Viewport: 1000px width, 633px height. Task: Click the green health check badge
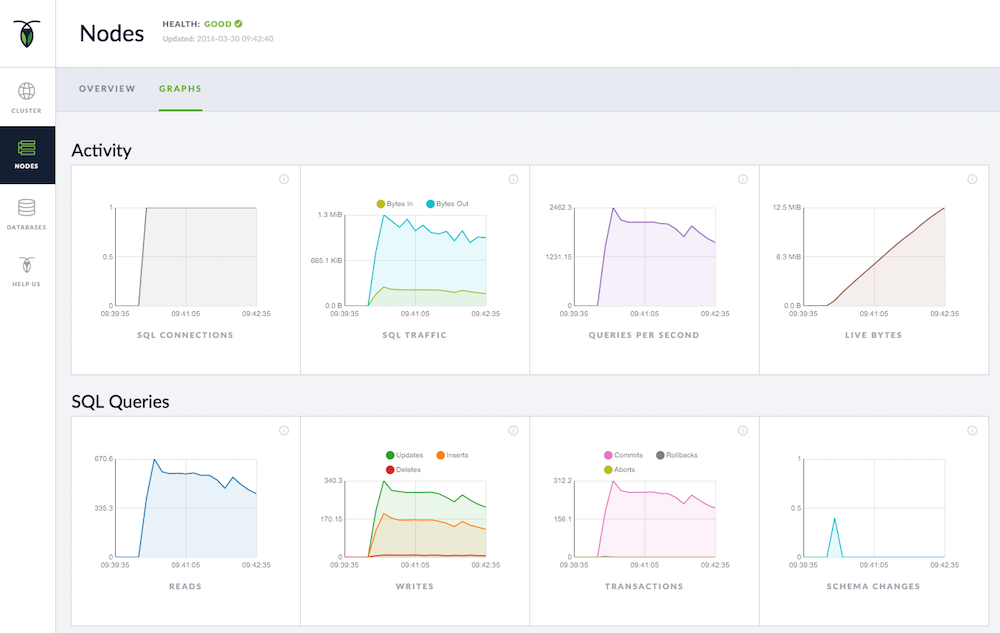coord(238,23)
